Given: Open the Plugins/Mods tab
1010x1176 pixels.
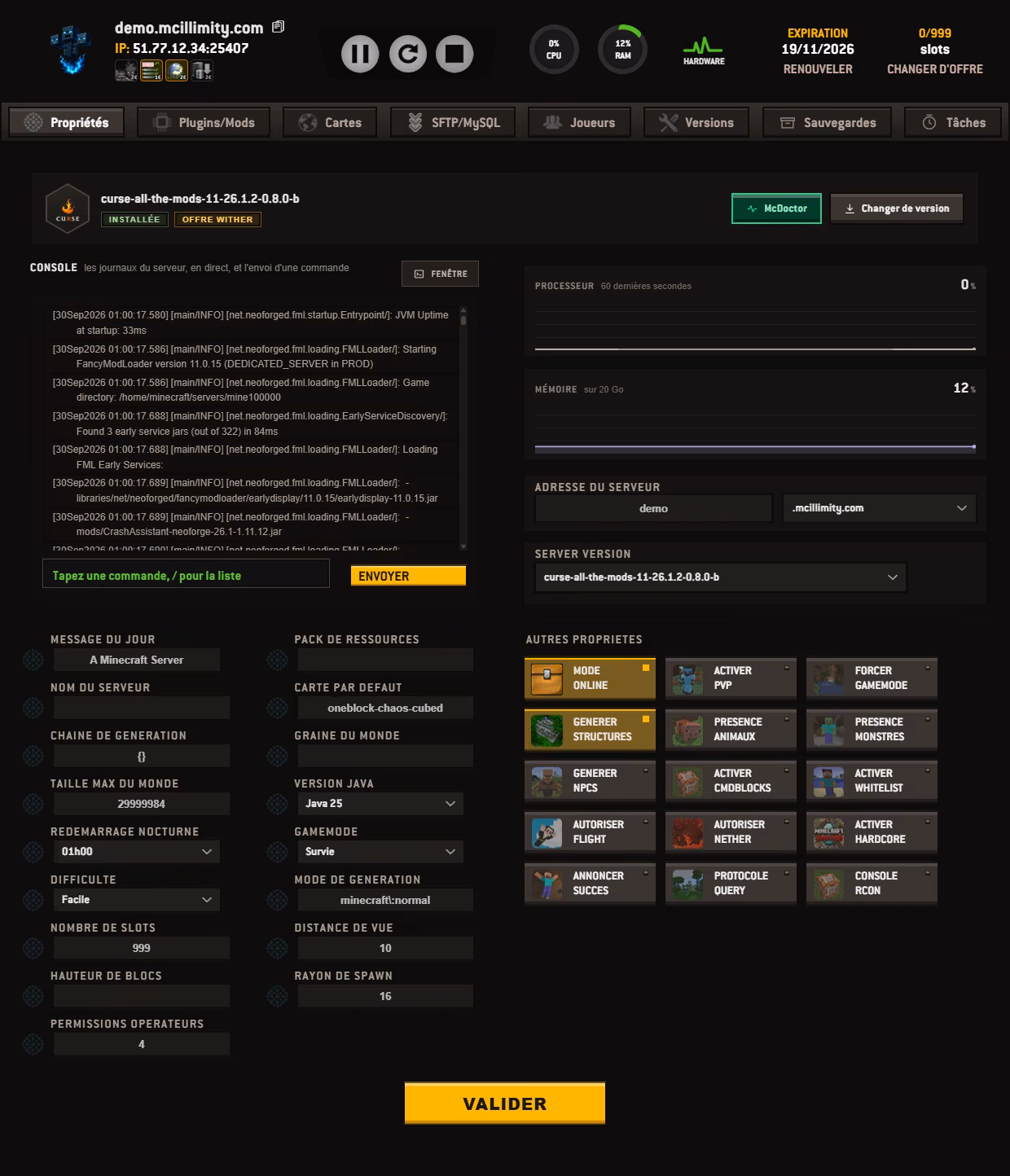Looking at the screenshot, I should pyautogui.click(x=204, y=123).
